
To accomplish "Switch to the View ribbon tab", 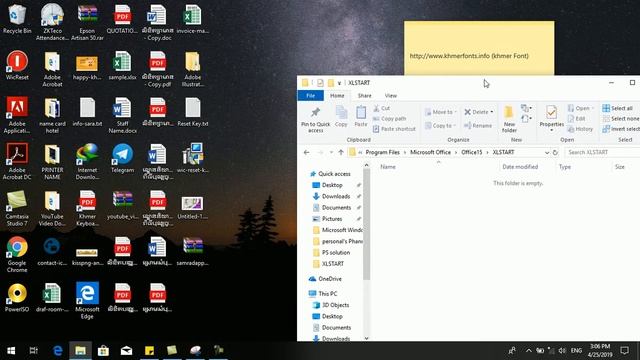I will click(391, 96).
